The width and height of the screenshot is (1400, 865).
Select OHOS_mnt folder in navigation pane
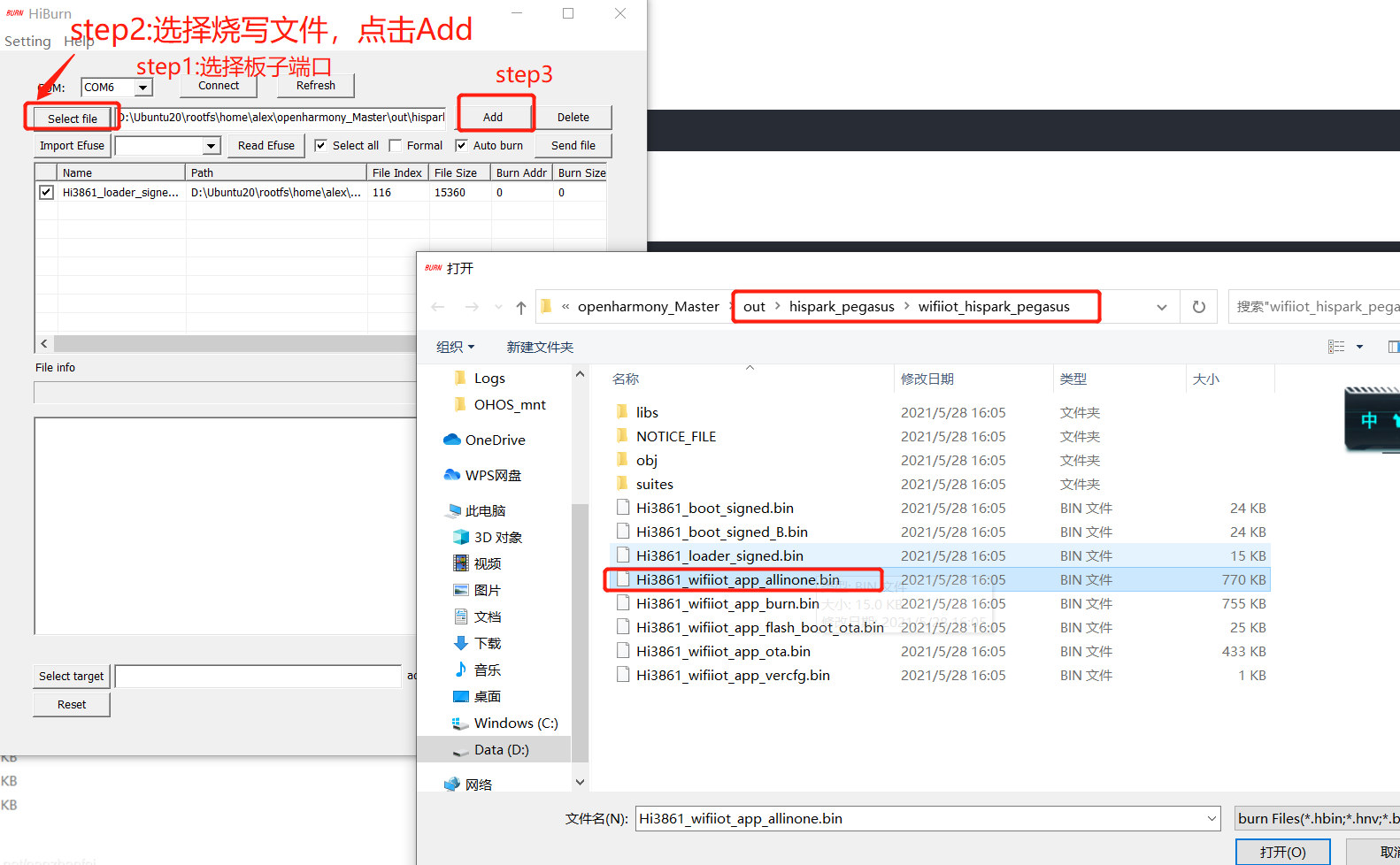coord(510,404)
